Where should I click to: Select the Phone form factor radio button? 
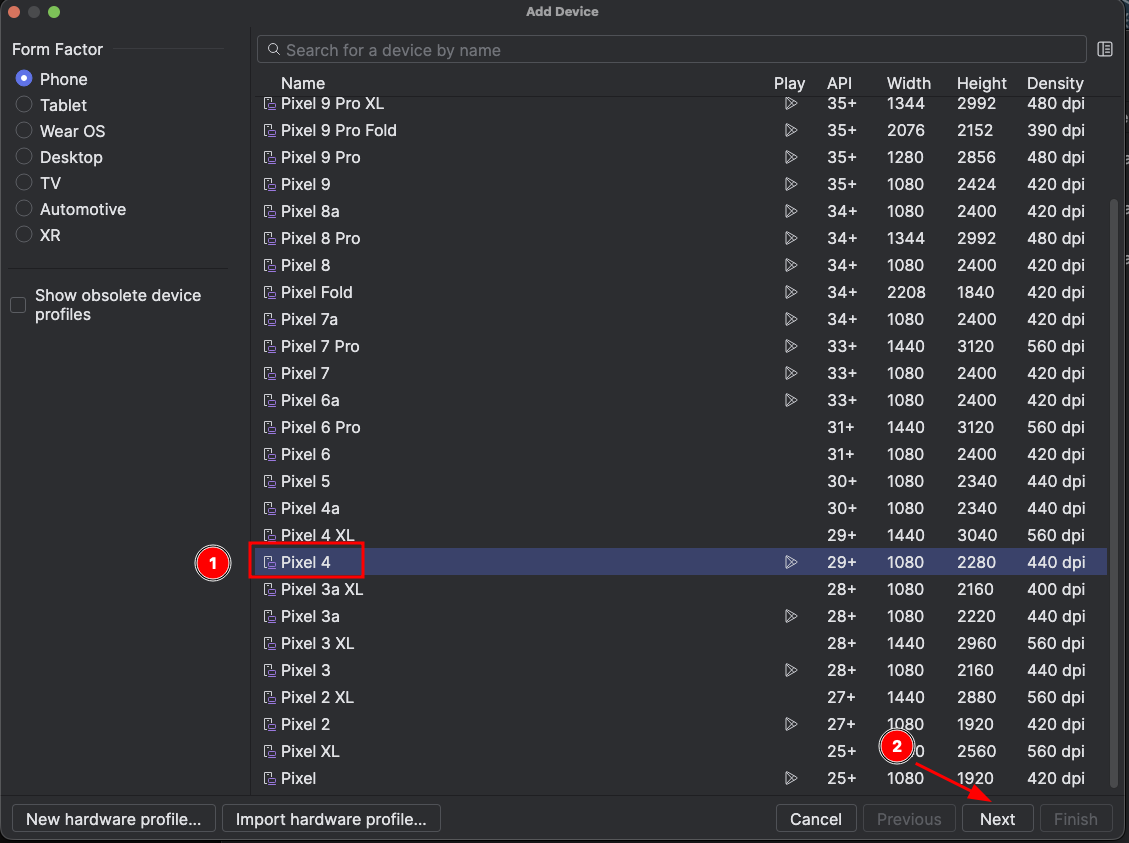[x=24, y=78]
